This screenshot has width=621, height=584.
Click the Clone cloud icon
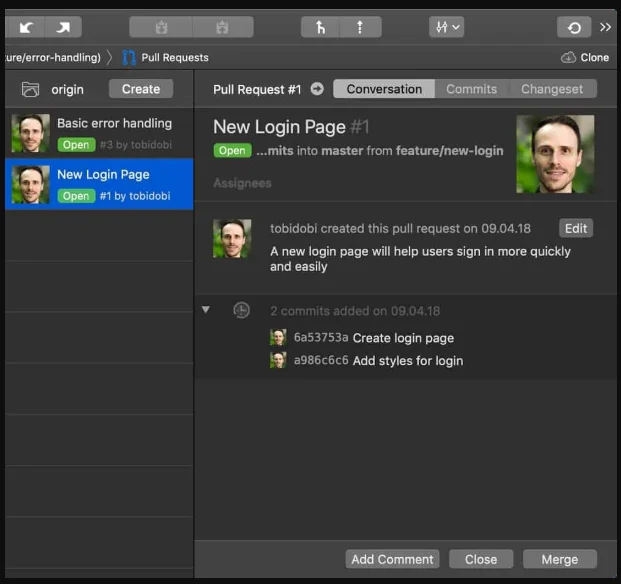click(x=568, y=57)
